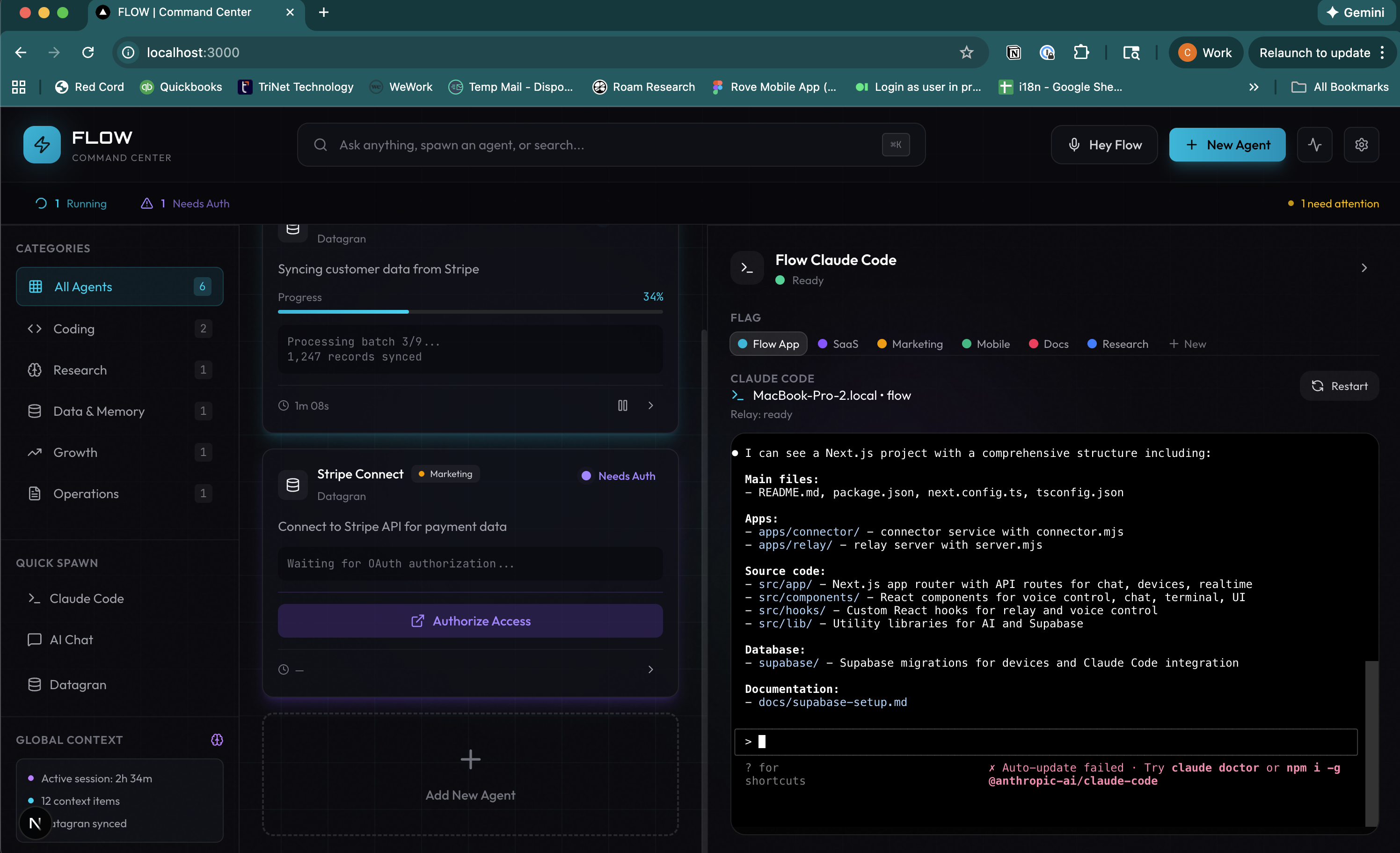Viewport: 1400px width, 853px height.
Task: Open the settings gear in the top bar
Action: tap(1361, 145)
